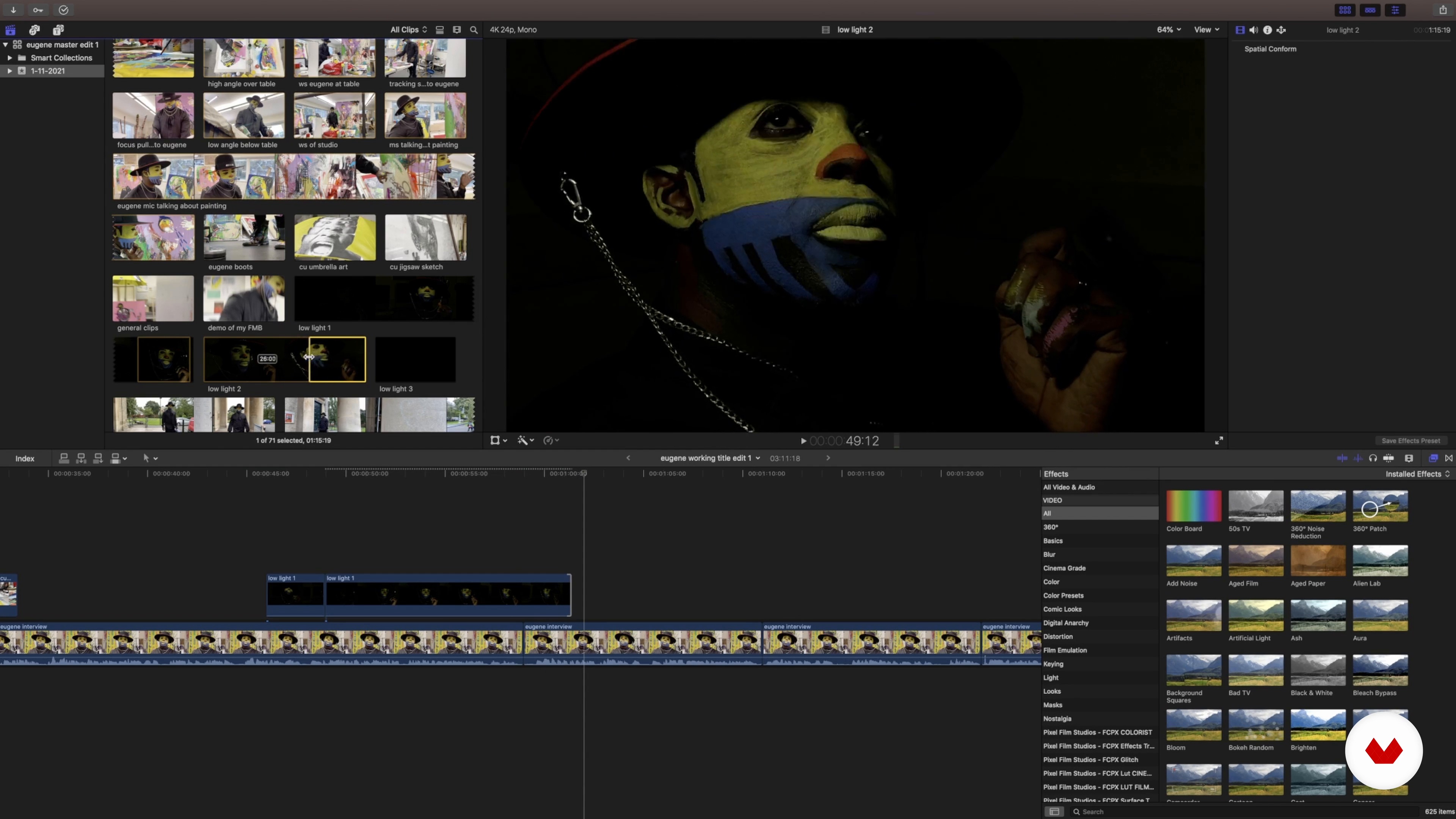The height and width of the screenshot is (819, 1456).
Task: Expand Smart Collections folder
Action: point(9,58)
